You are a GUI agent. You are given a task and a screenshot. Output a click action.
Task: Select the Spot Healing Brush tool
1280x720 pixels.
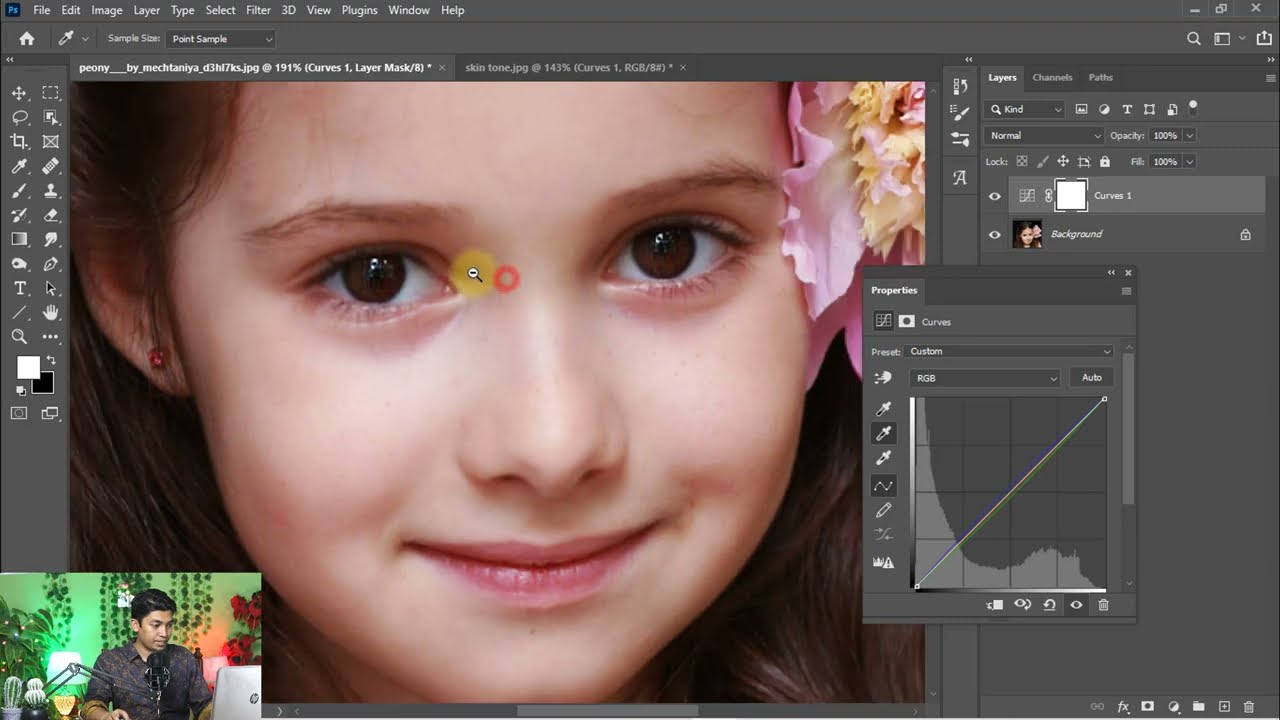tap(51, 167)
